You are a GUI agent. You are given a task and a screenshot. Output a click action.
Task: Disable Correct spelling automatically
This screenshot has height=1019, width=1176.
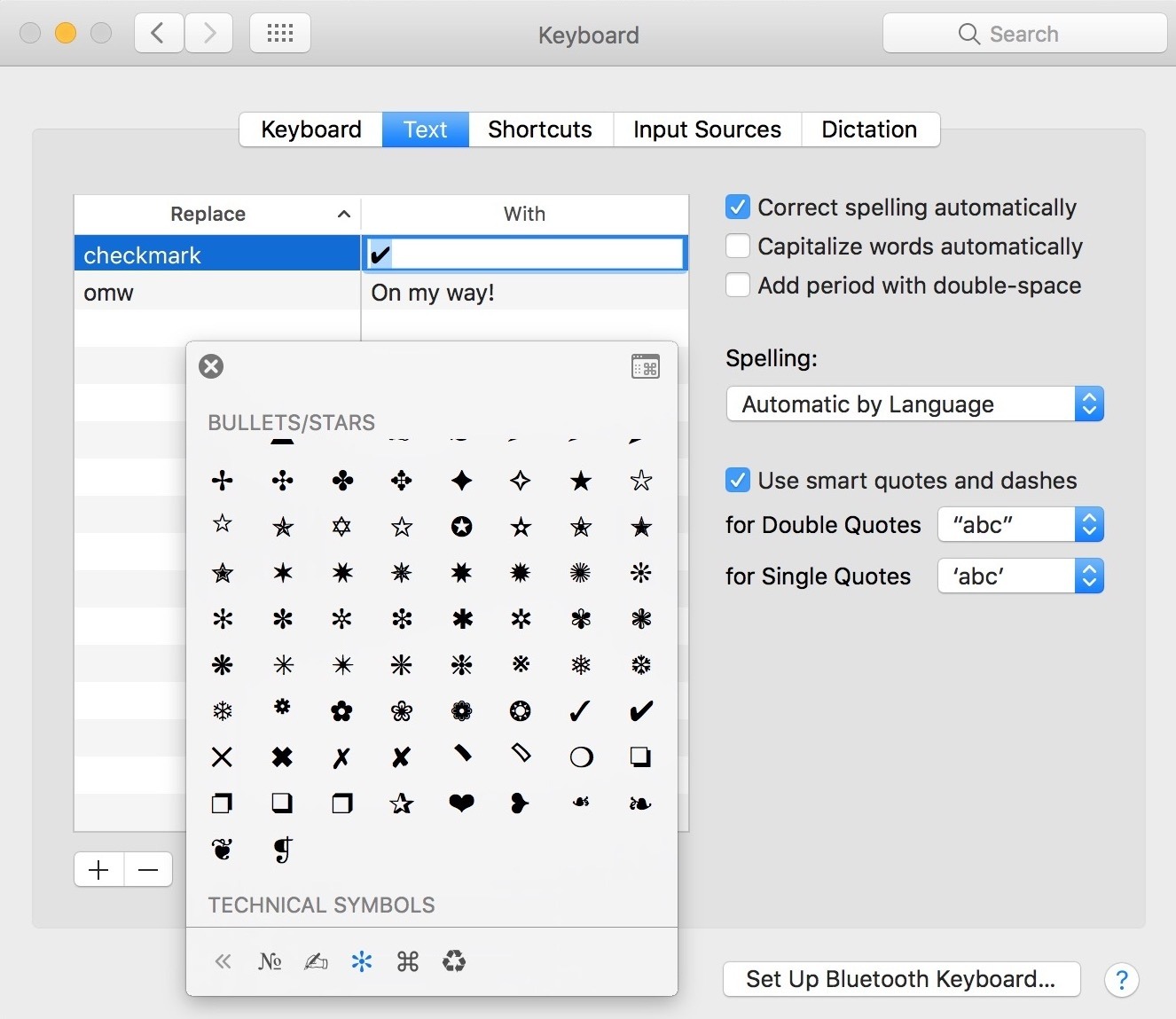[x=738, y=208]
